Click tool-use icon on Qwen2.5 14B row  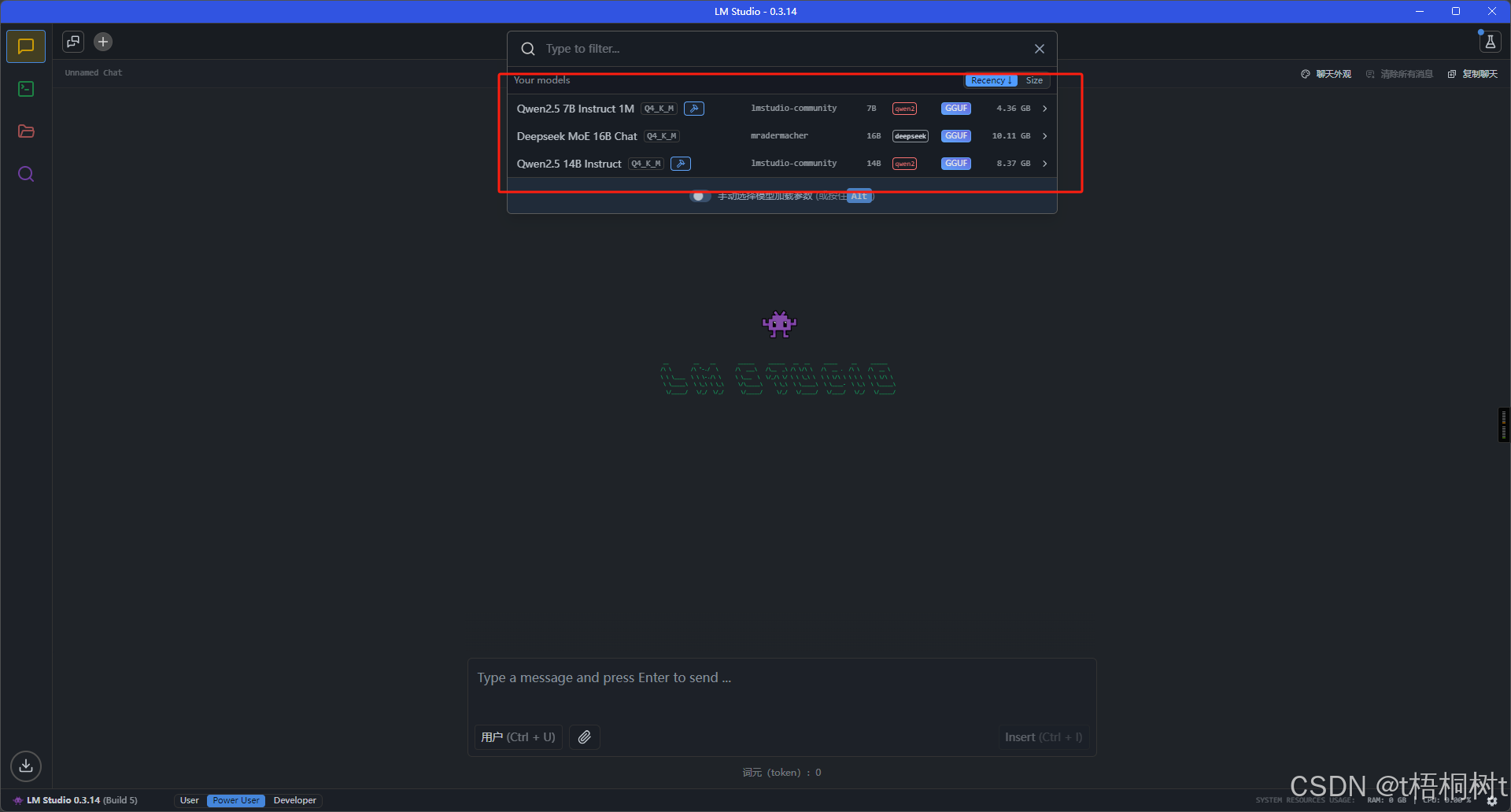[681, 164]
